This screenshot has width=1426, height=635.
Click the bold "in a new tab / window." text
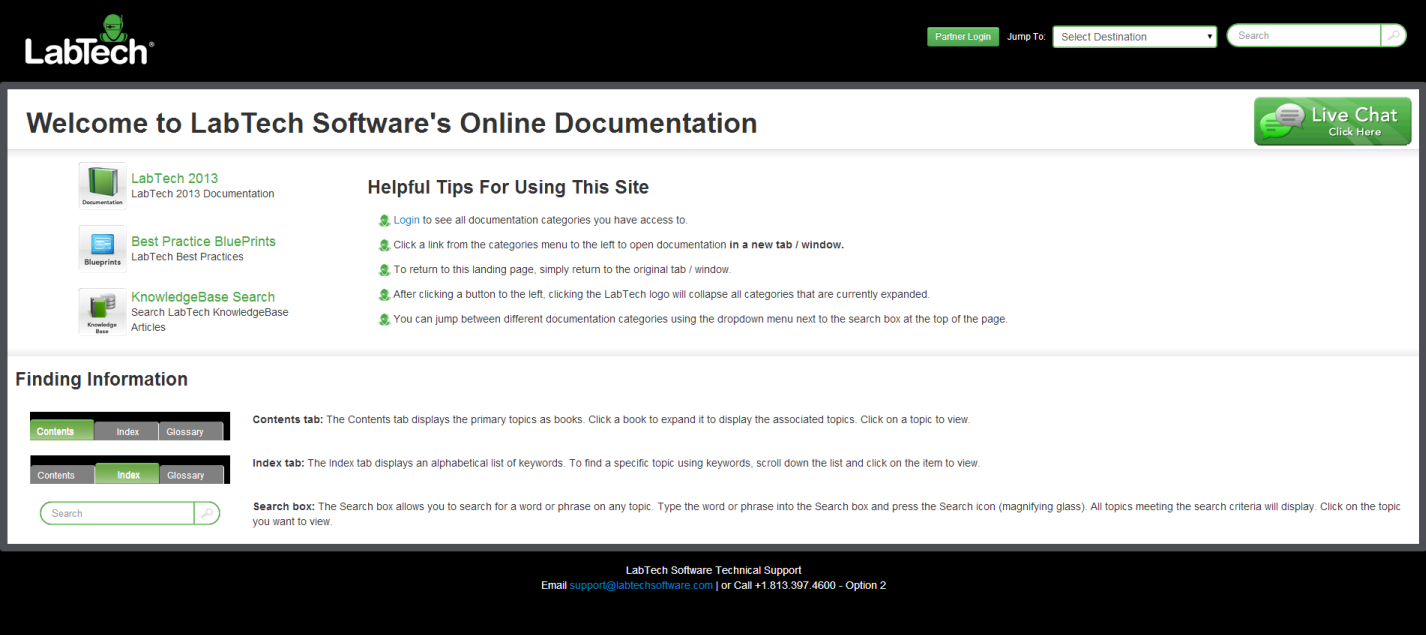pyautogui.click(x=786, y=245)
